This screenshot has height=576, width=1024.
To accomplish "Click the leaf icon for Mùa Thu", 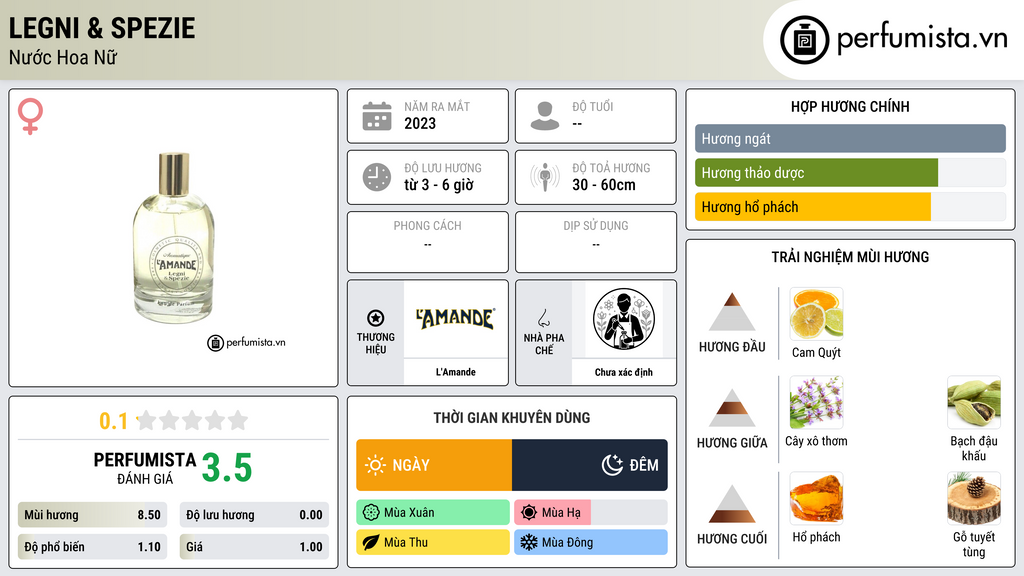I will (x=371, y=542).
